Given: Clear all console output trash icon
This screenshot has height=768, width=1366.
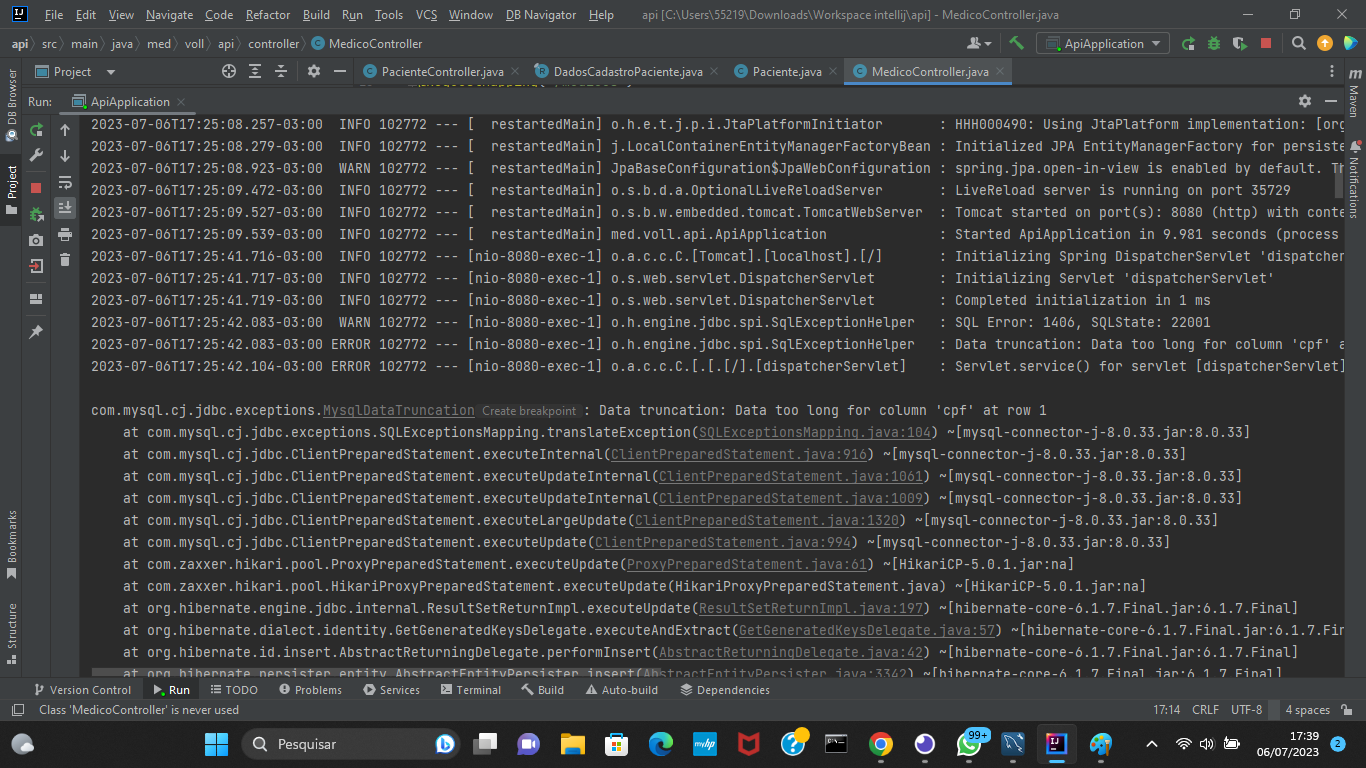Looking at the screenshot, I should [x=65, y=260].
